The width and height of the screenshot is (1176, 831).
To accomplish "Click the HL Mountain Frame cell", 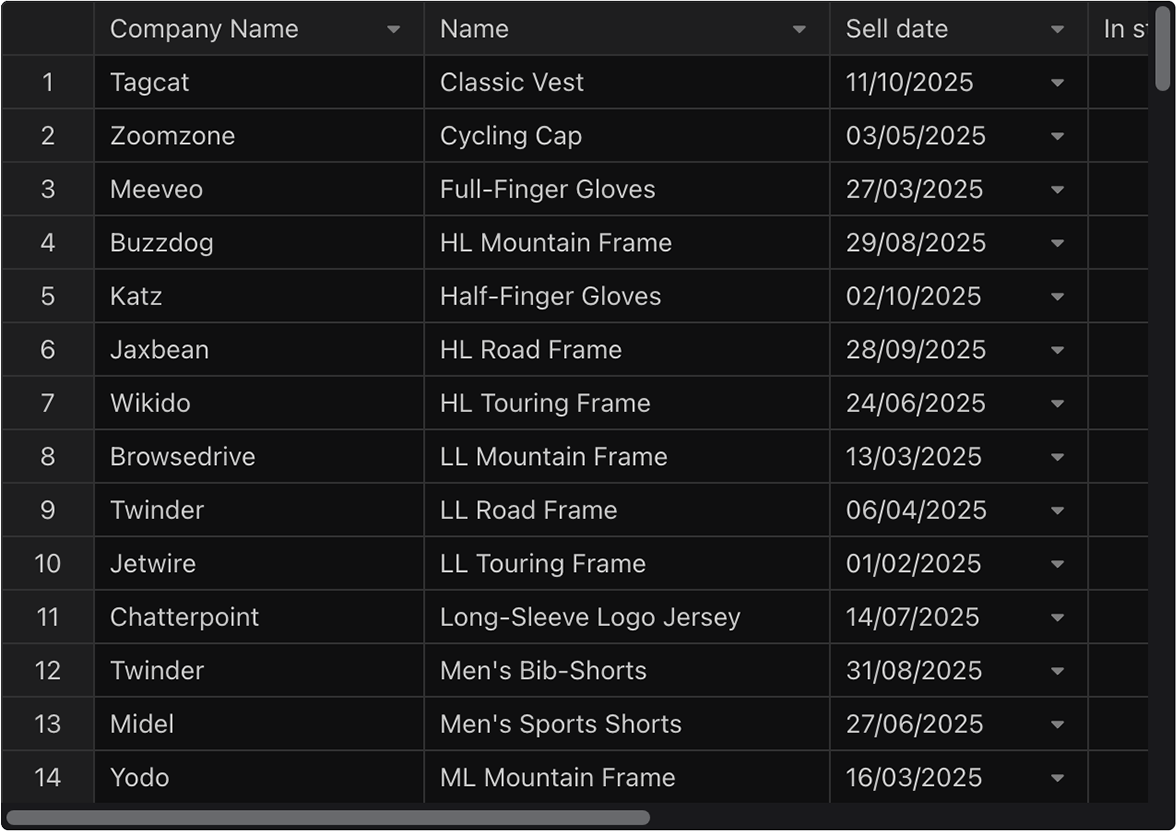I will 627,243.
